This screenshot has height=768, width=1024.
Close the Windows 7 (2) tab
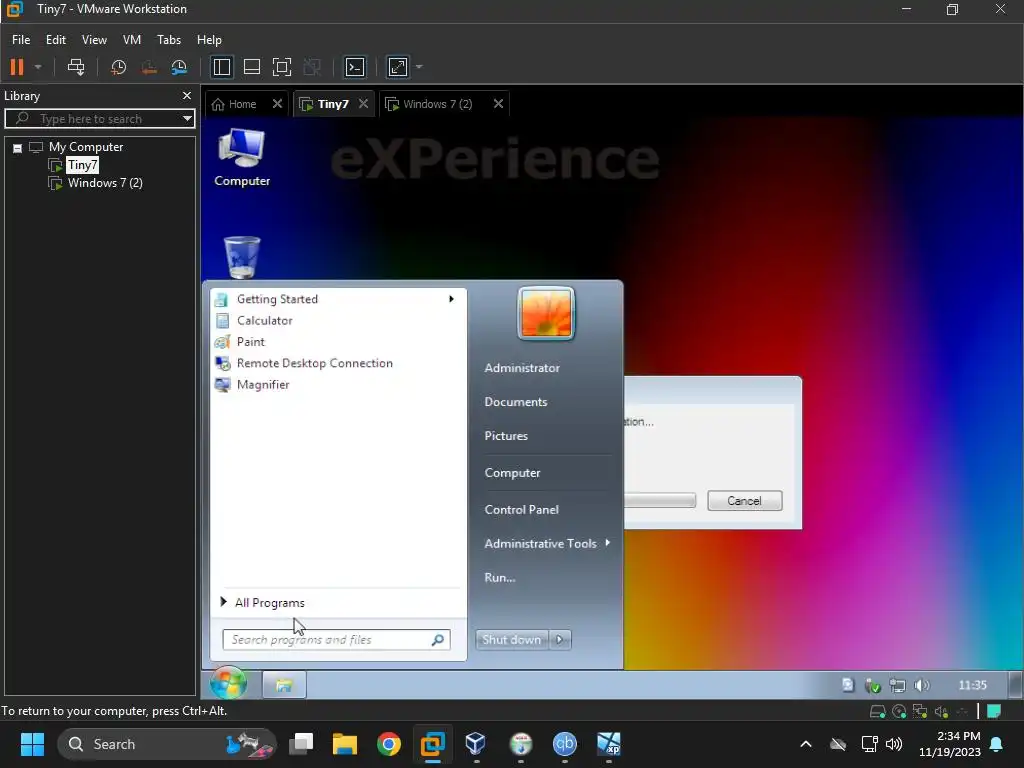coord(498,103)
